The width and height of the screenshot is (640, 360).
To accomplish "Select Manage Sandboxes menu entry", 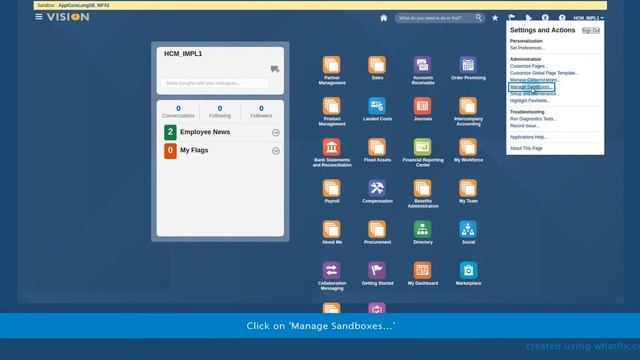I will coord(531,87).
